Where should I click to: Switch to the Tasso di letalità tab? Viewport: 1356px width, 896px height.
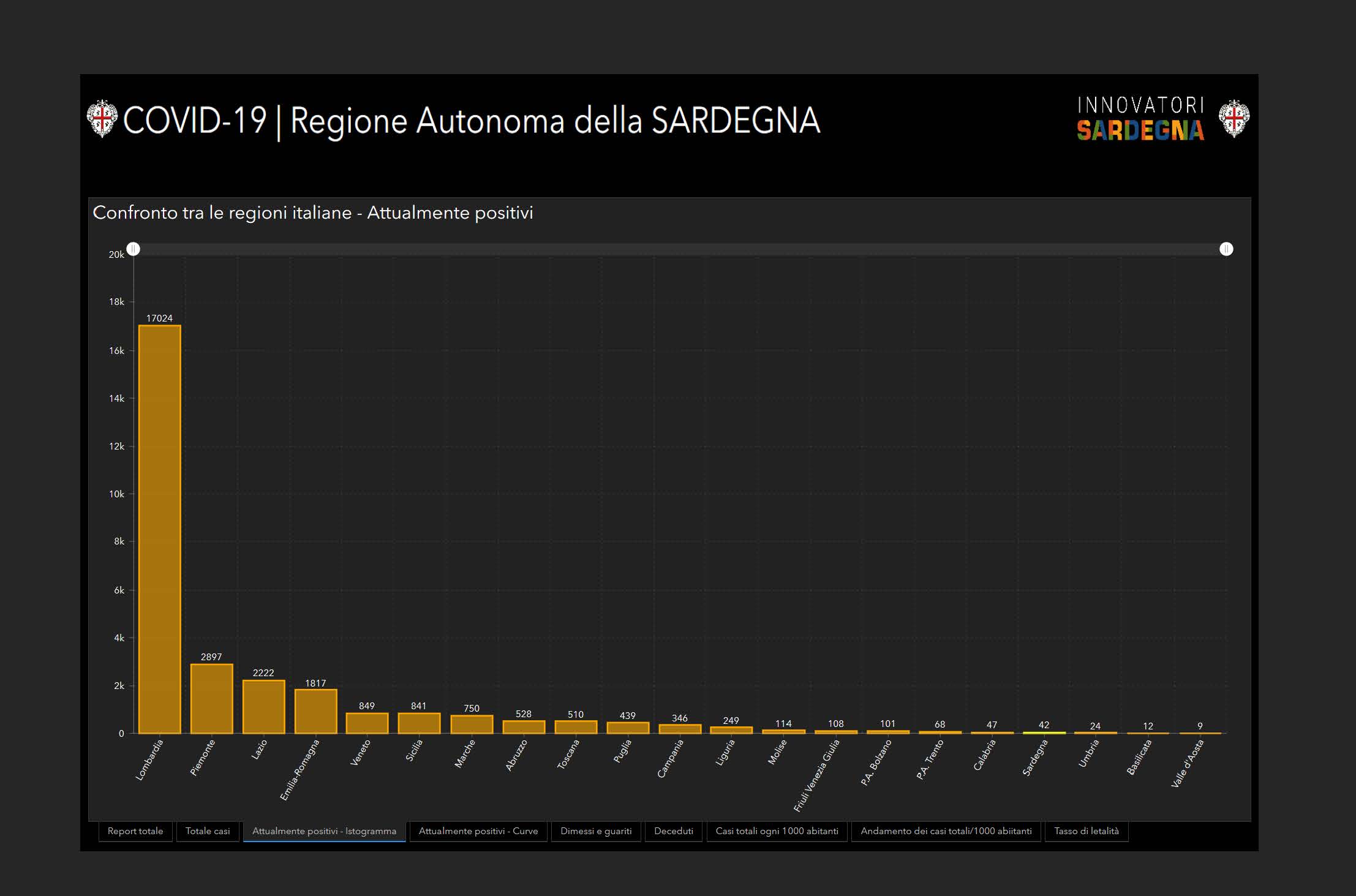pyautogui.click(x=1086, y=831)
